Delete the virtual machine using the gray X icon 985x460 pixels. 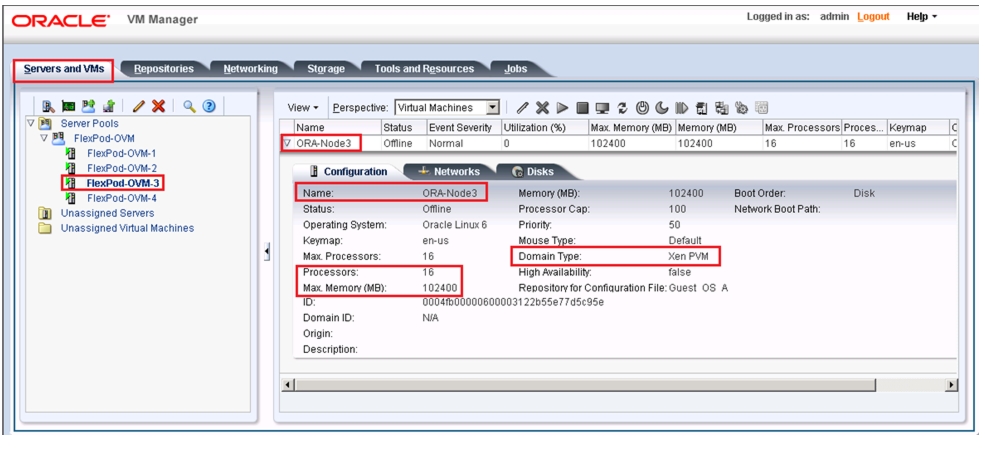click(x=542, y=108)
